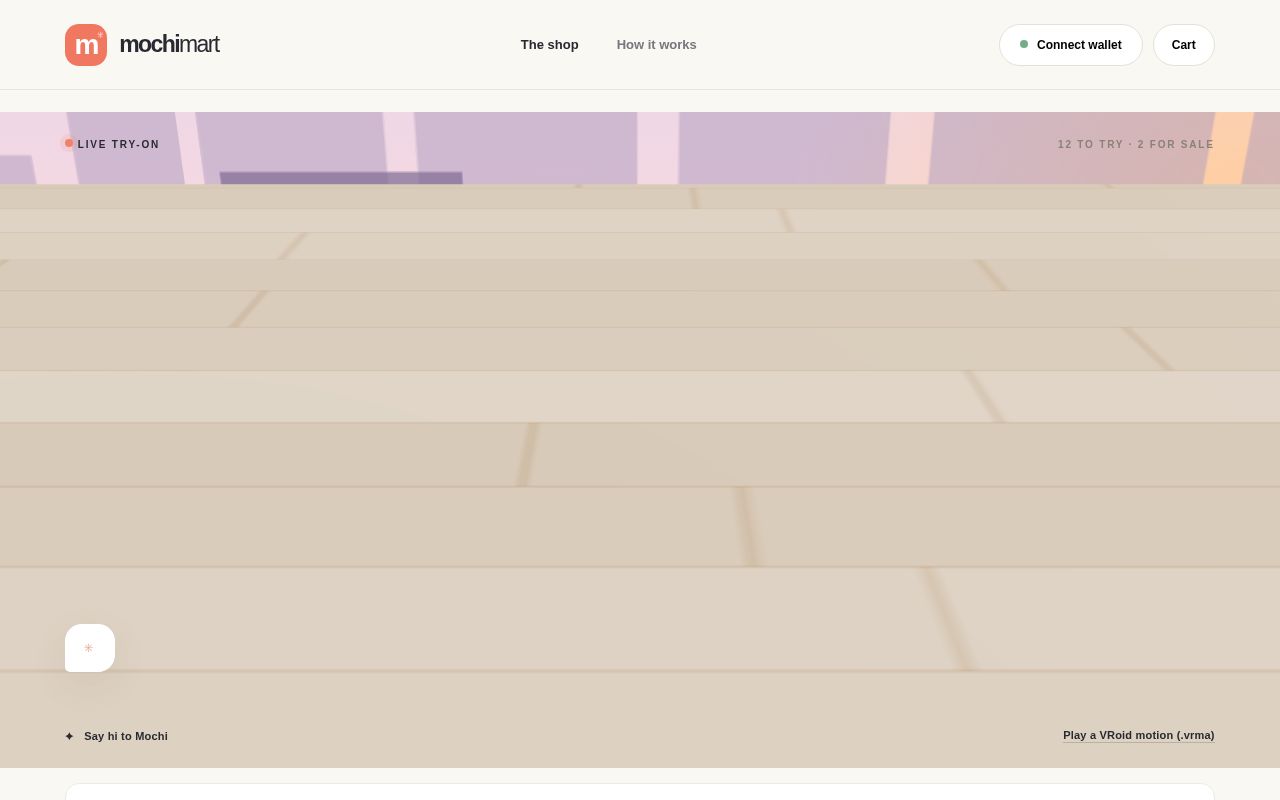
Task: Open The shop navigation item
Action: [x=549, y=45]
